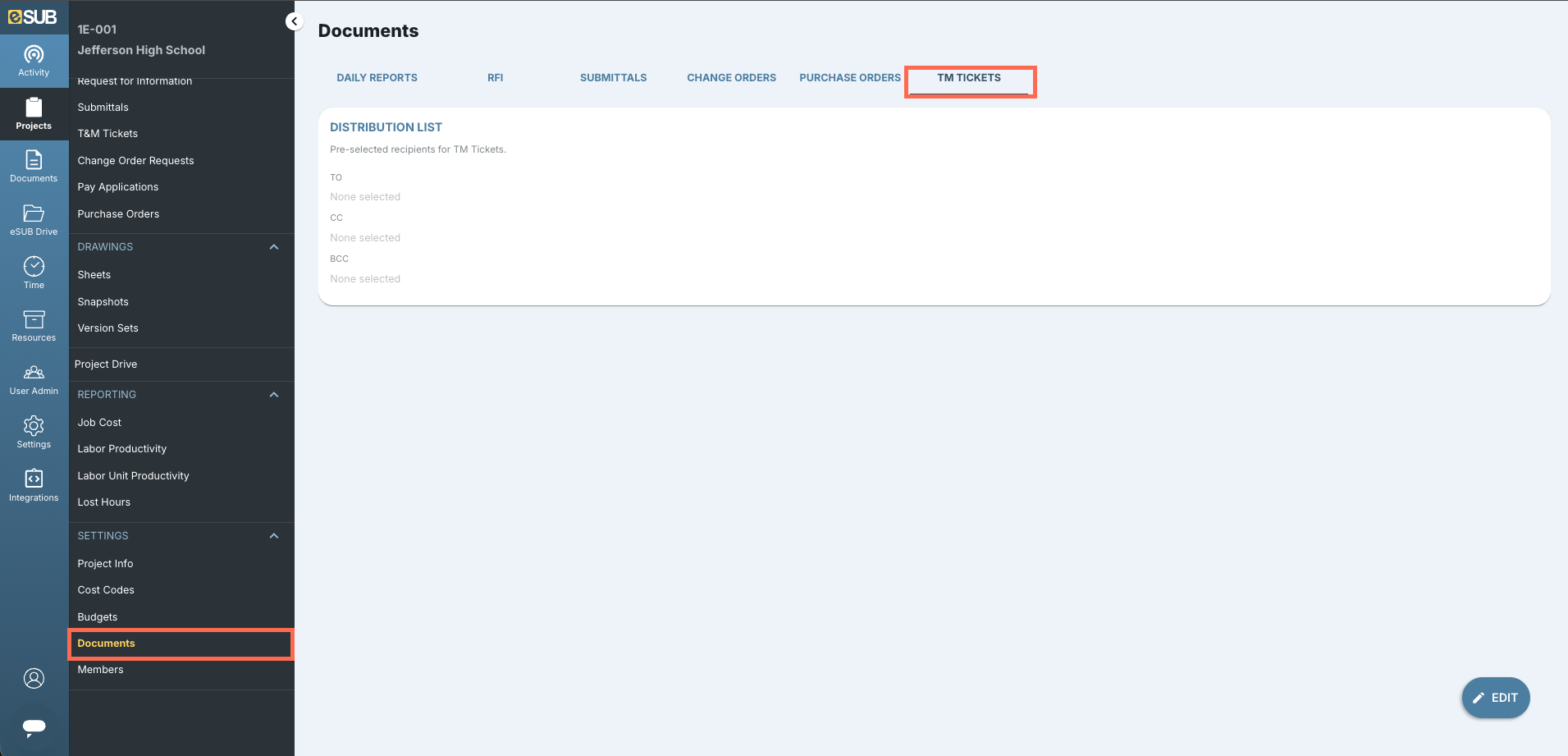Screen dimensions: 1568x756
Task: Open Change Order Requests
Action: point(135,161)
